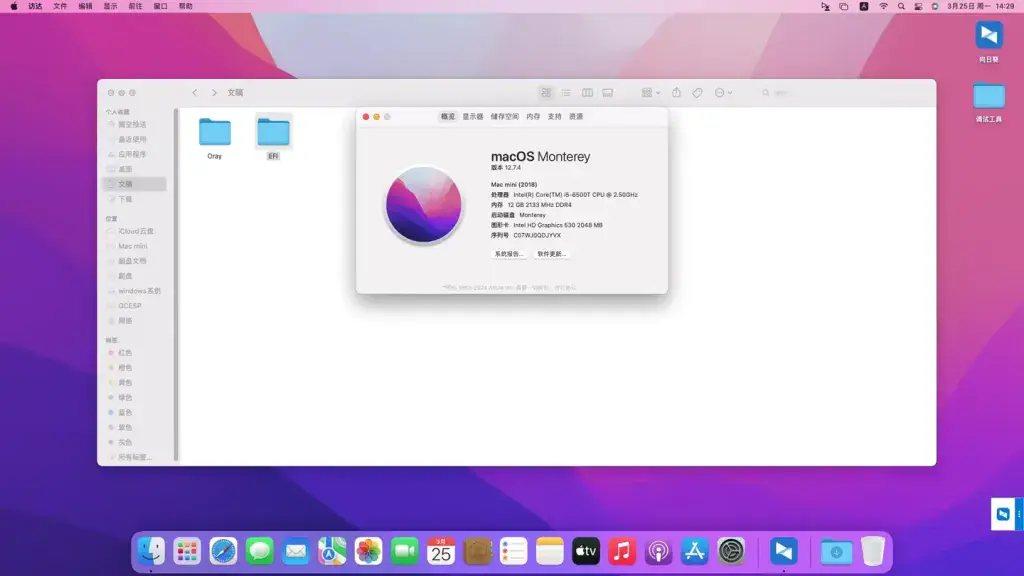Viewport: 1024px width, 576px height.
Task: Open the 支持 tab
Action: coord(554,116)
